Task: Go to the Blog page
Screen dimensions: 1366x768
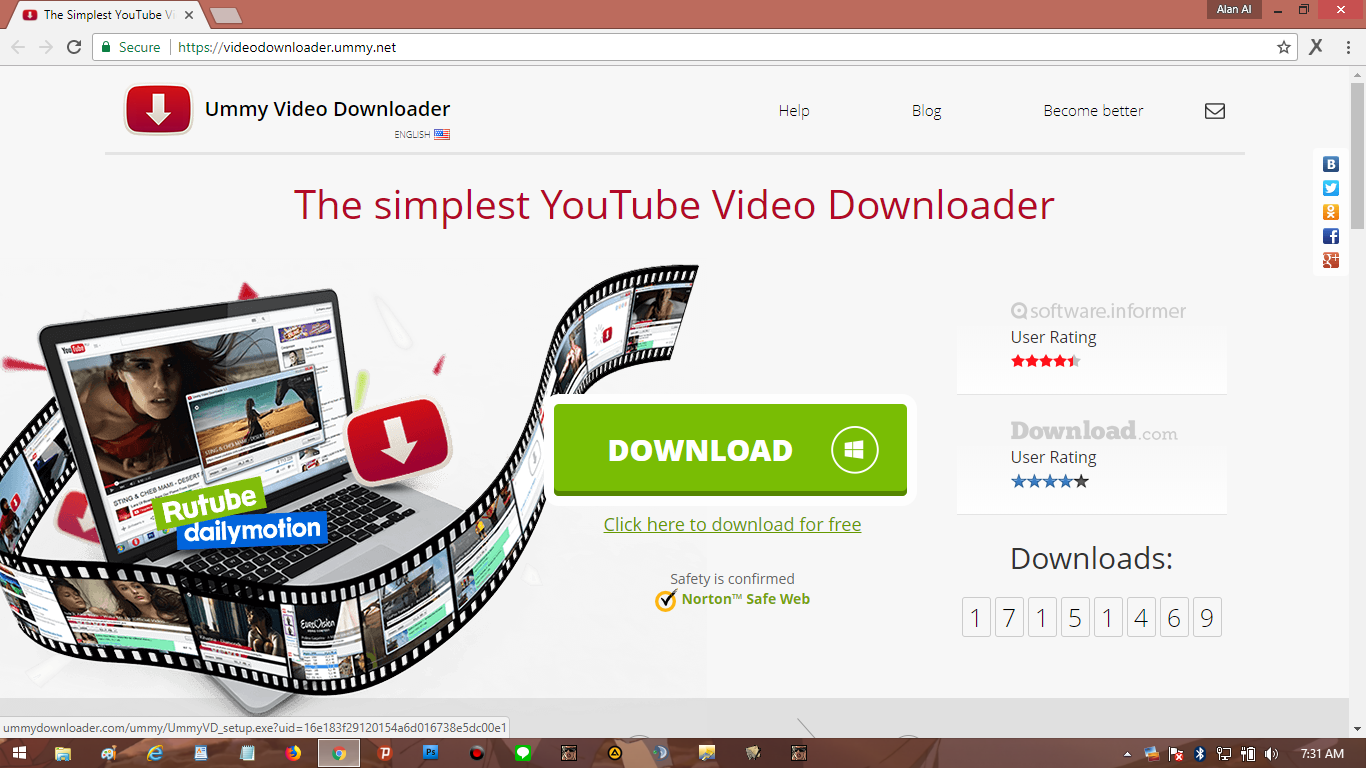Action: pyautogui.click(x=927, y=111)
